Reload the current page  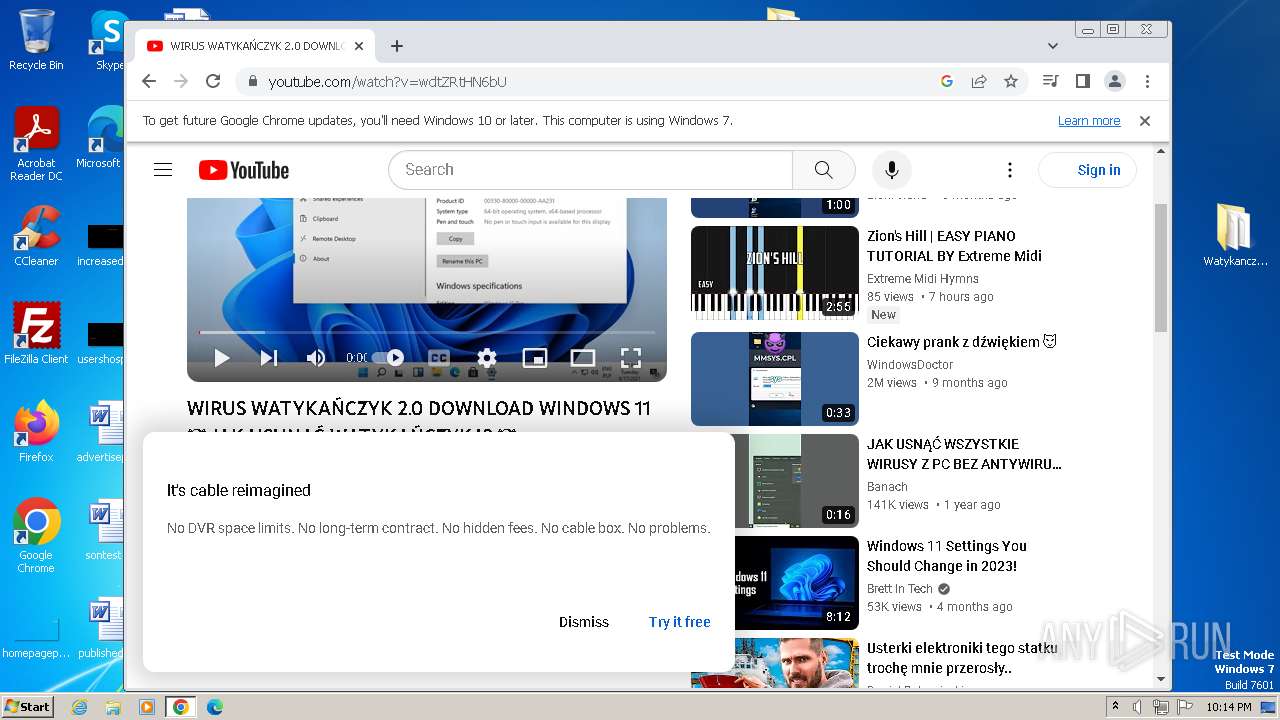[x=213, y=82]
